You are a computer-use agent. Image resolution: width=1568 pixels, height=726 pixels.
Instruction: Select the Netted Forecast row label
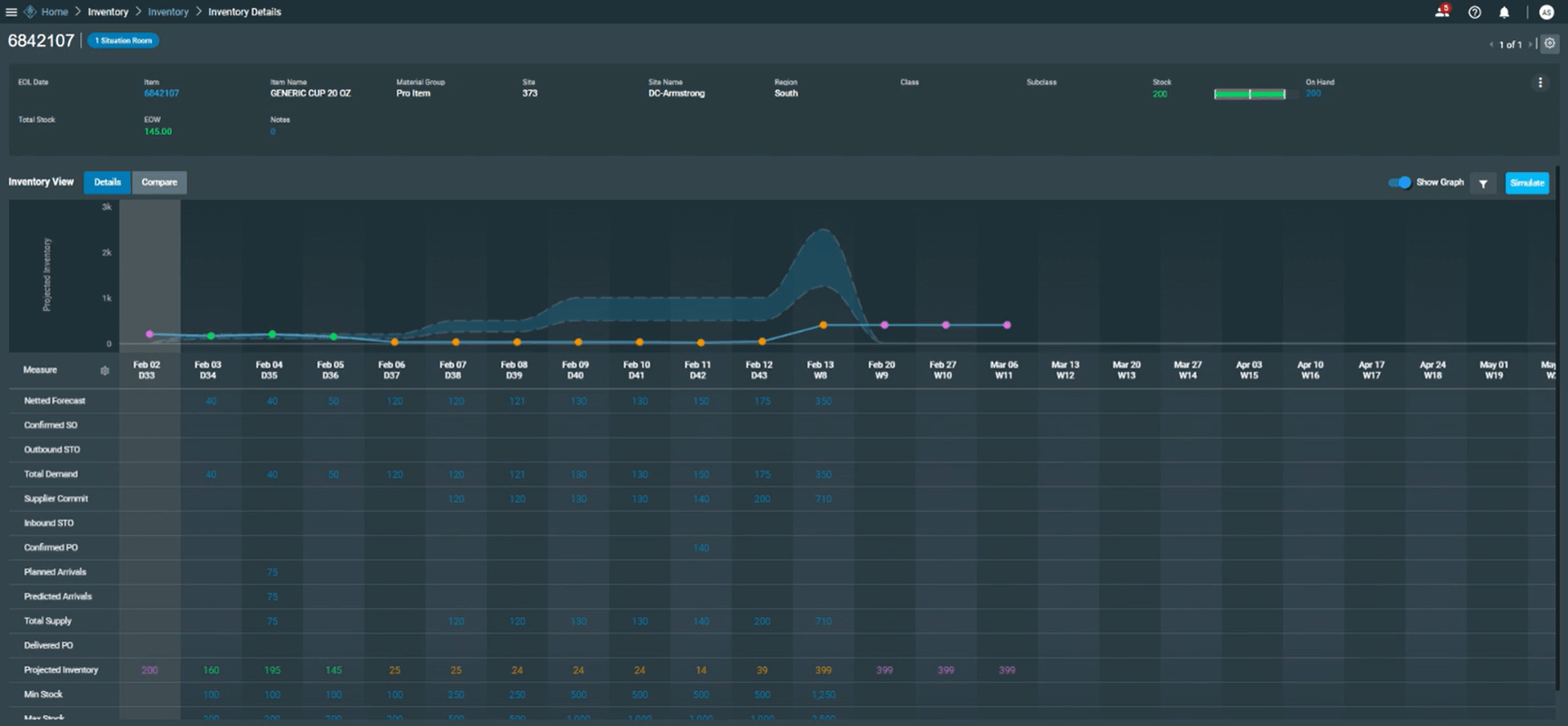pyautogui.click(x=55, y=401)
